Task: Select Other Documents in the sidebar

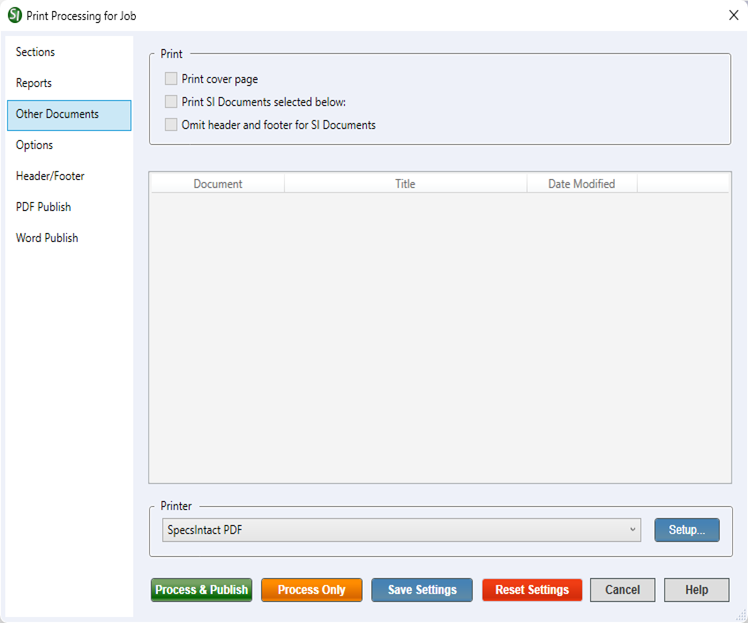Action: point(69,115)
